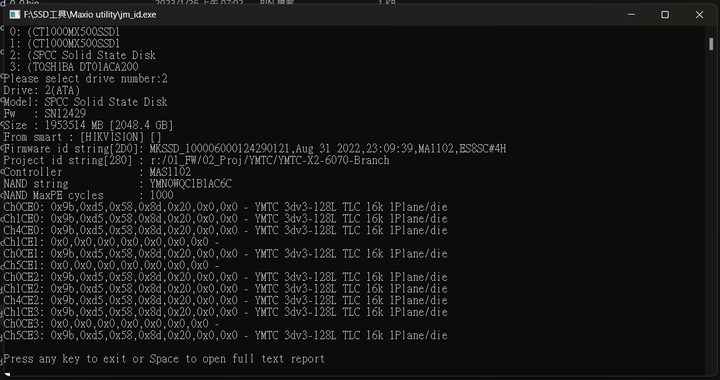Close the jm_id.exe console window
Viewport: 720px width, 380px height.
coord(699,15)
